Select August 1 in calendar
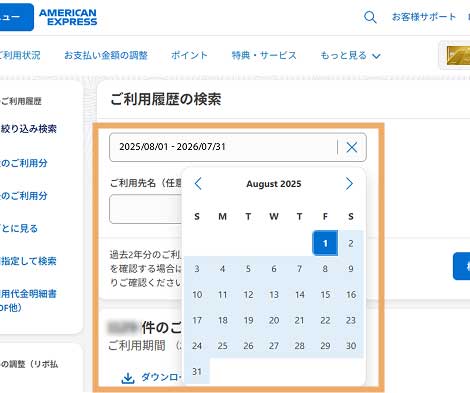Screen dimensions: 470x393 325,243
